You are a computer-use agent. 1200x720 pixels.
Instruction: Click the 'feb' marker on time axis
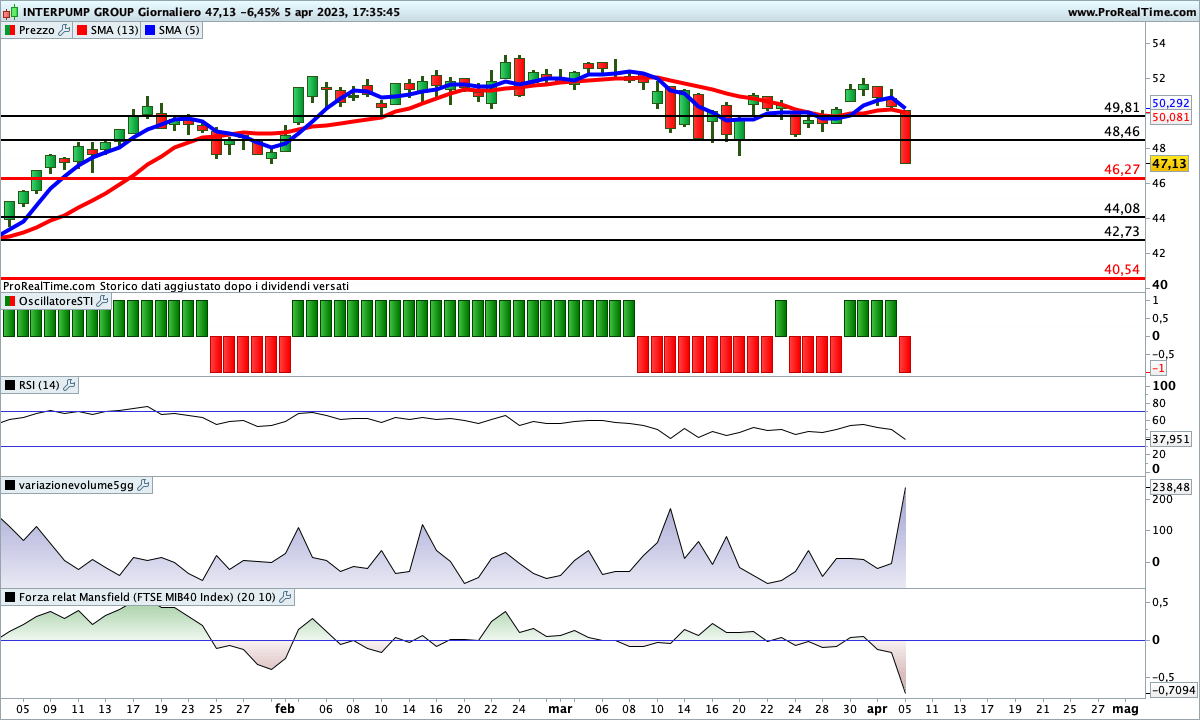tap(284, 708)
